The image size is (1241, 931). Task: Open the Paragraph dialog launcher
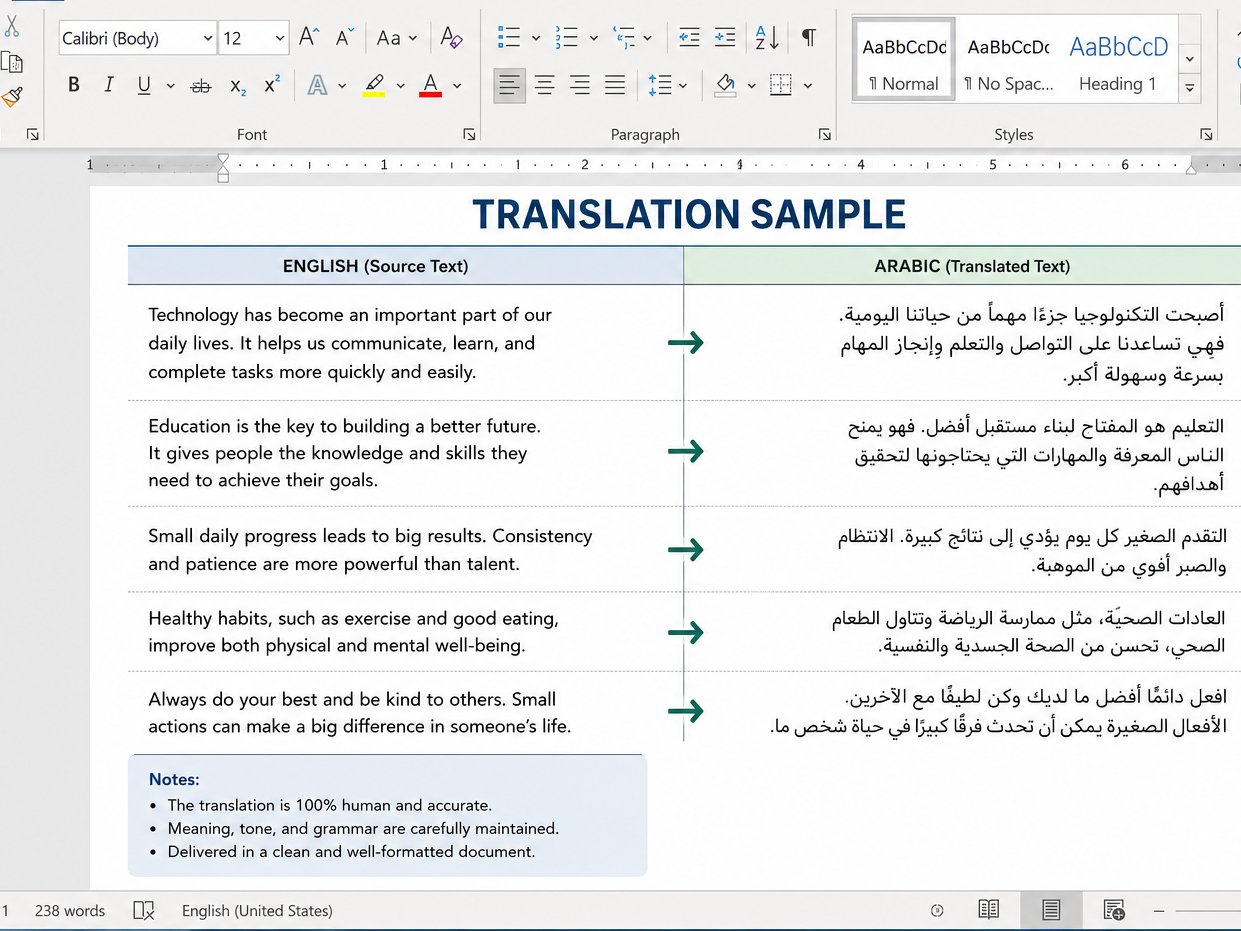(x=825, y=134)
